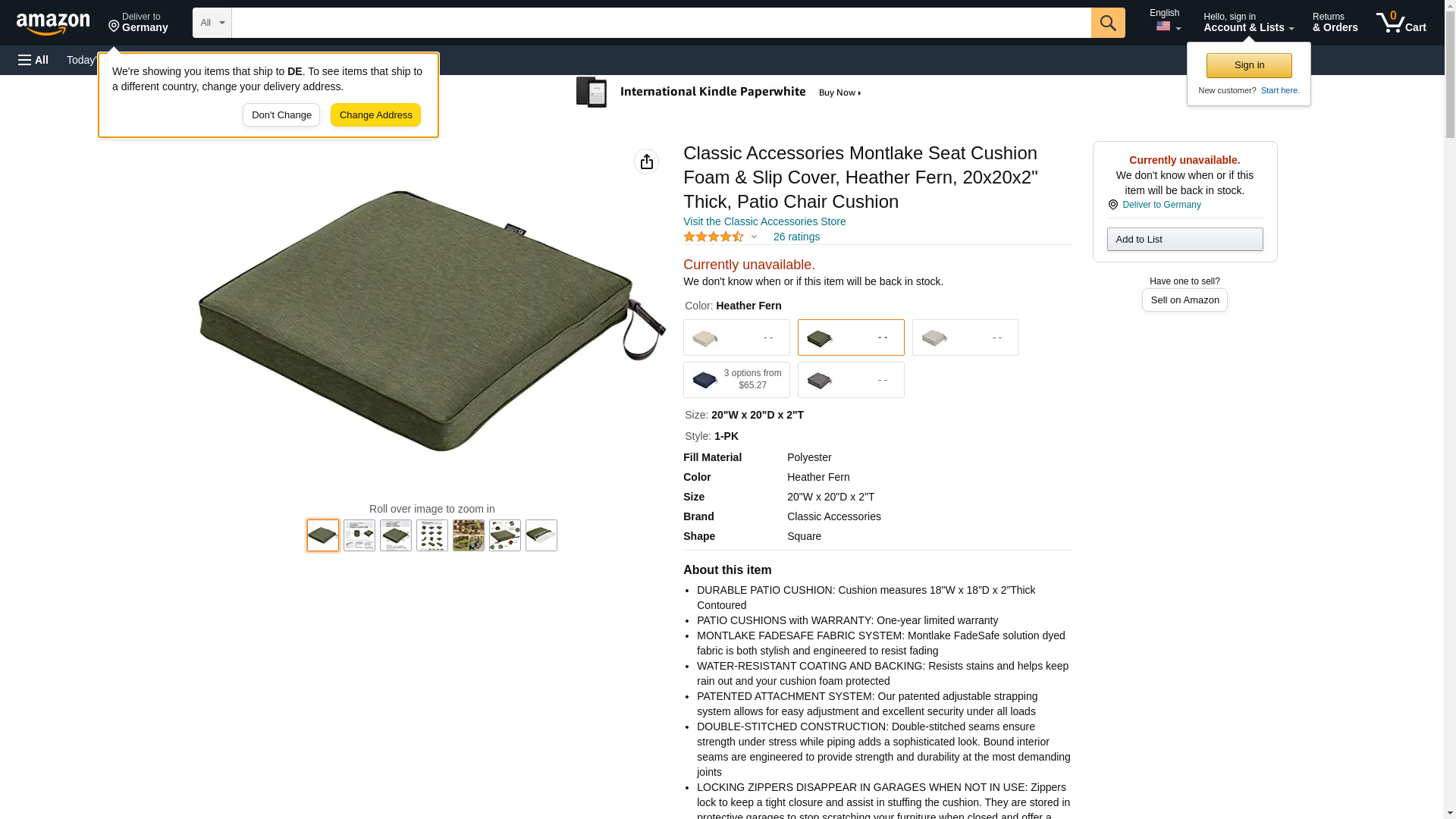Click the US flag language icon
The height and width of the screenshot is (819, 1456).
(x=1163, y=27)
